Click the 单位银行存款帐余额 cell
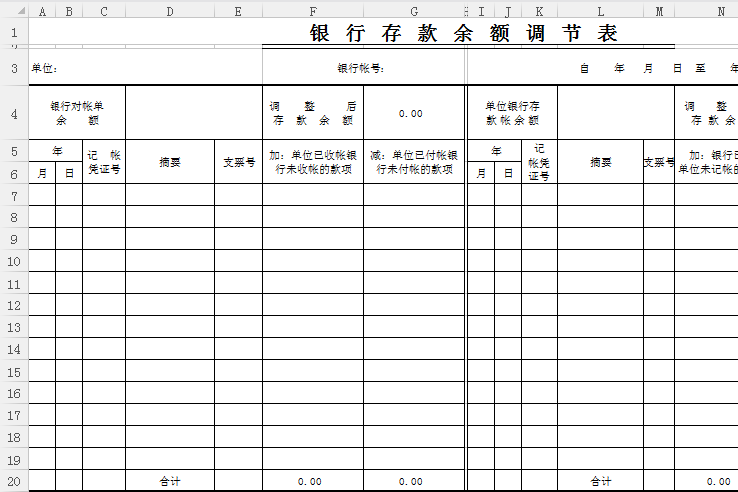This screenshot has height=492, width=738. pos(512,113)
